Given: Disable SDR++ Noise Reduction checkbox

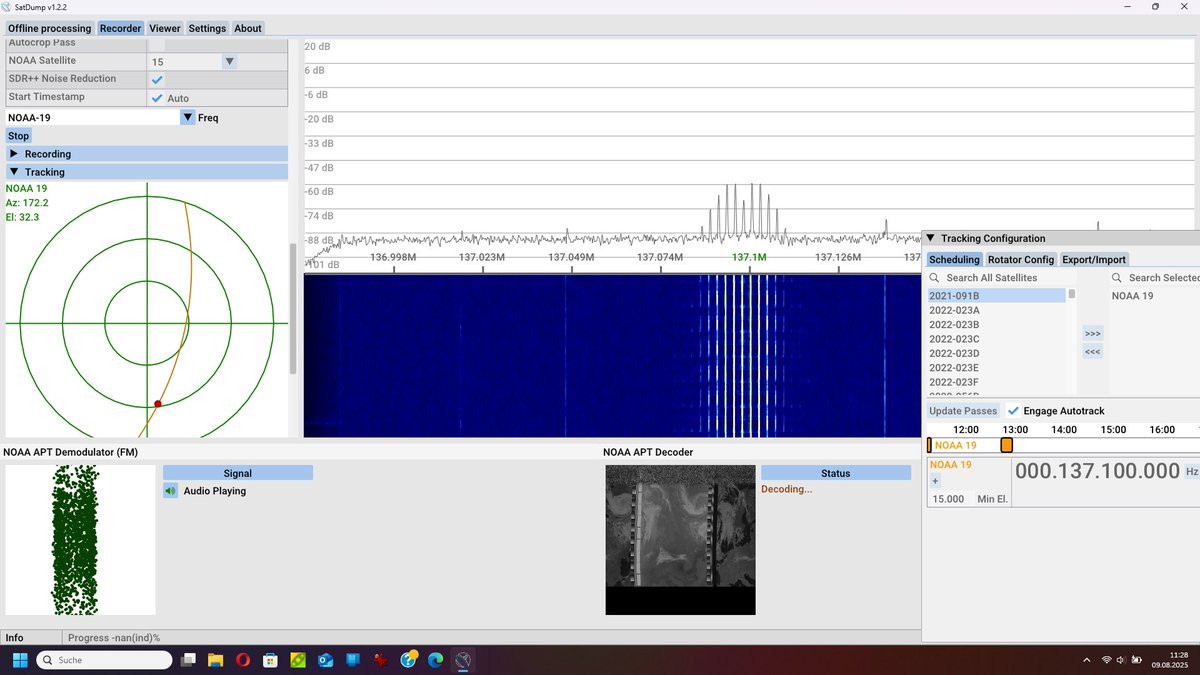Looking at the screenshot, I should [157, 79].
